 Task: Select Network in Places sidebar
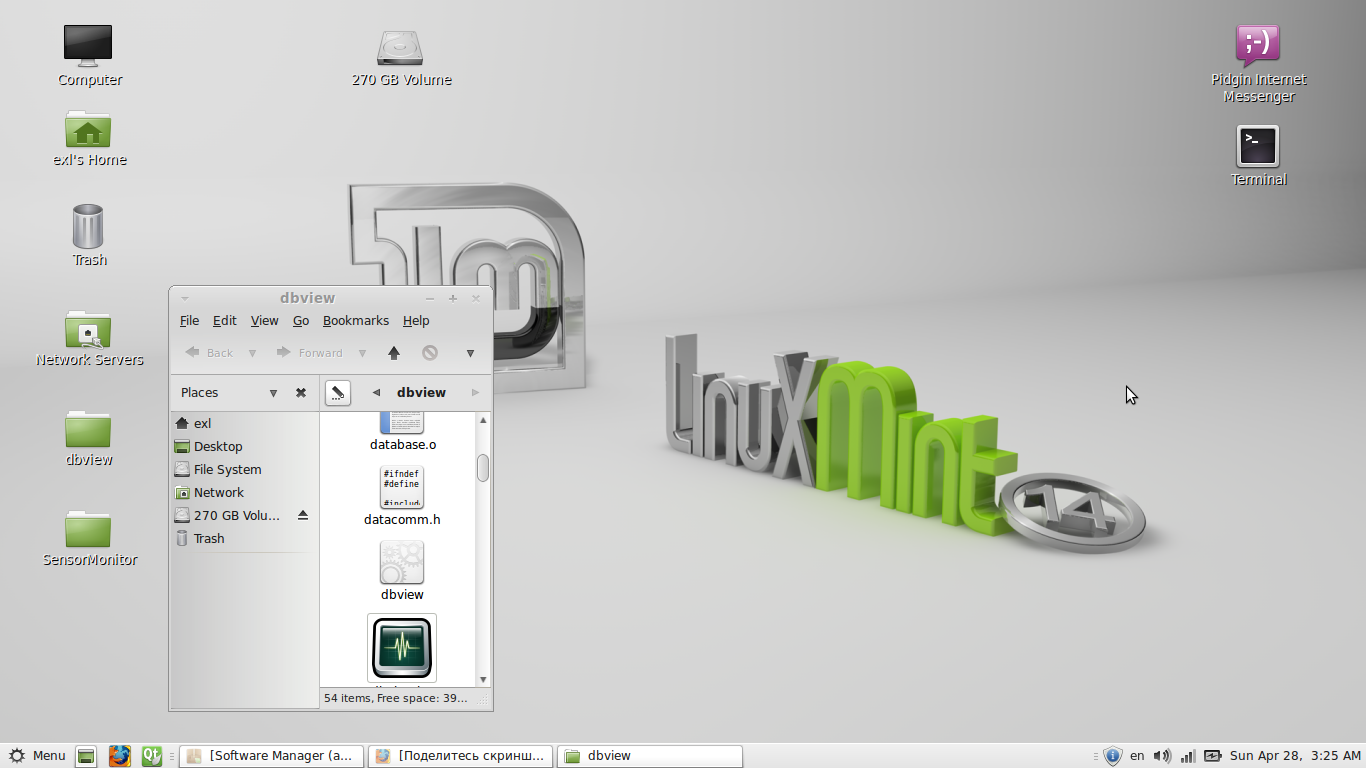[x=243, y=492]
